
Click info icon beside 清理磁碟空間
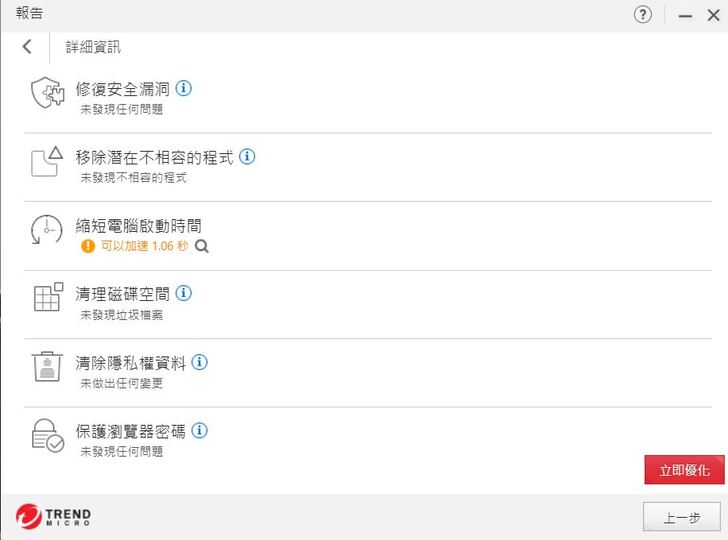coord(183,294)
